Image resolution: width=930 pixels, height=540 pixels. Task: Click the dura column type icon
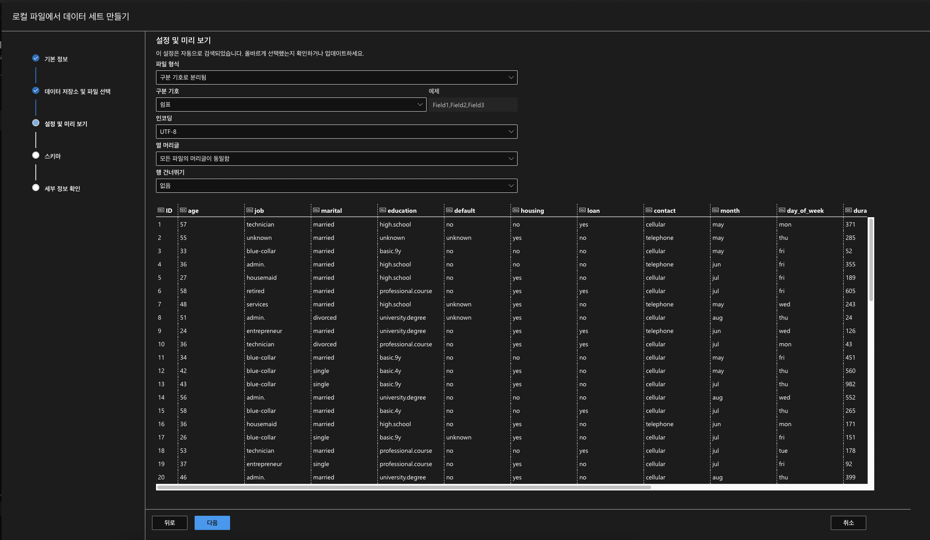(x=849, y=210)
